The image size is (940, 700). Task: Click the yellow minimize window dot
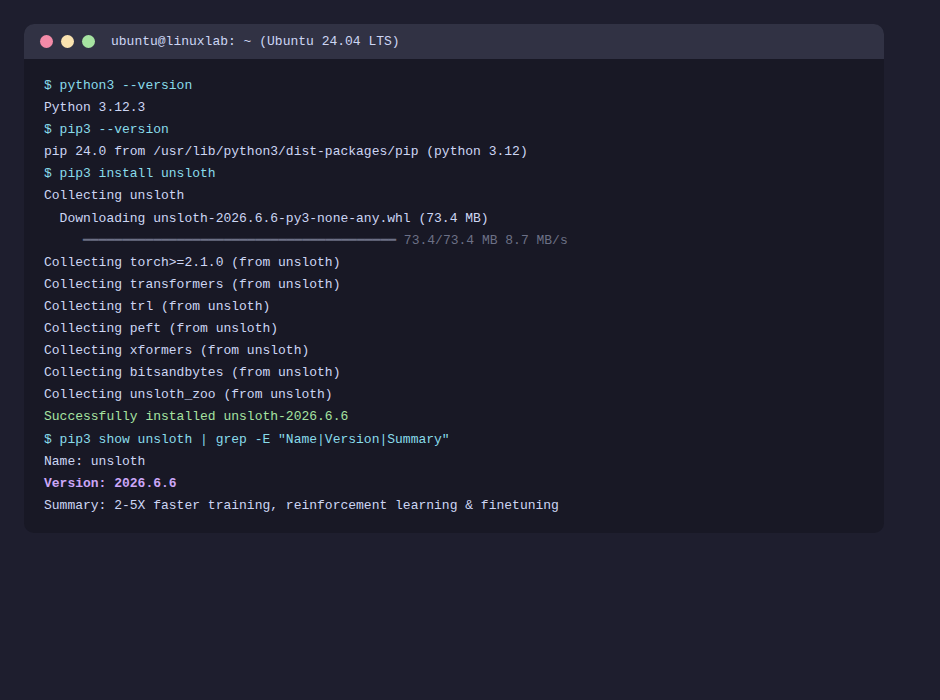(x=67, y=41)
